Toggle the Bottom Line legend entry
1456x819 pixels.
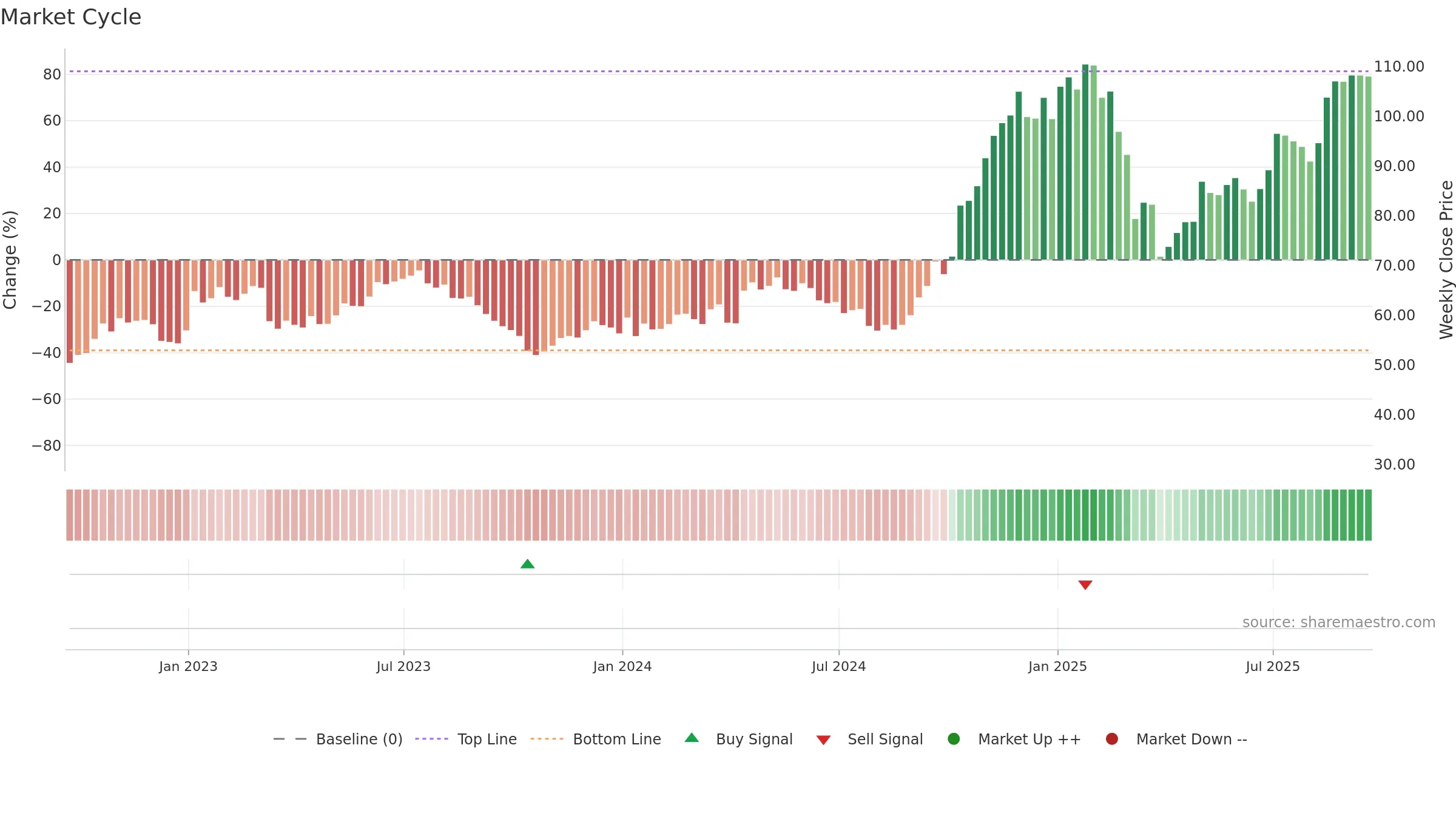(x=595, y=739)
